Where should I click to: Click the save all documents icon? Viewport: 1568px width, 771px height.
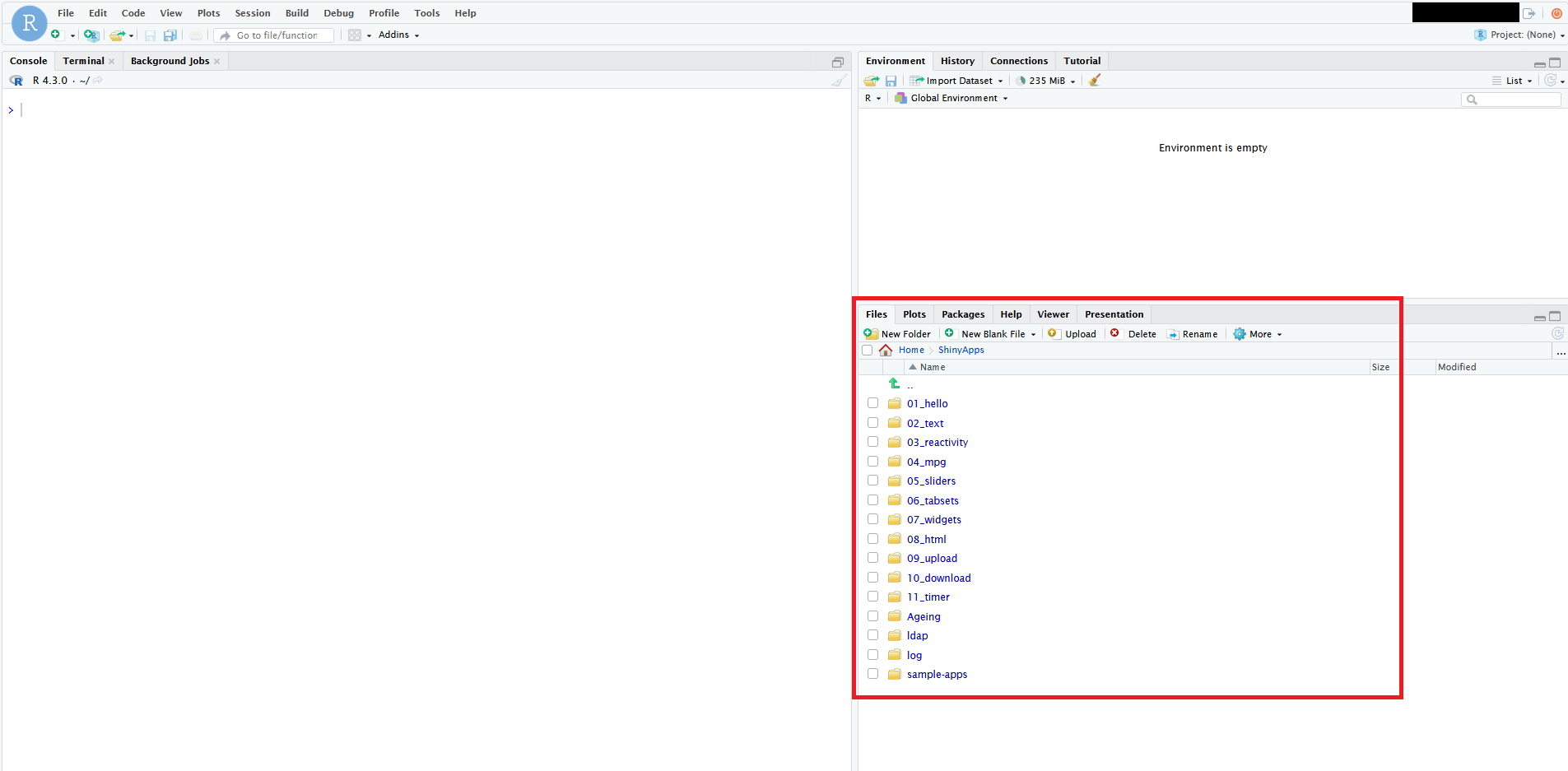point(170,35)
